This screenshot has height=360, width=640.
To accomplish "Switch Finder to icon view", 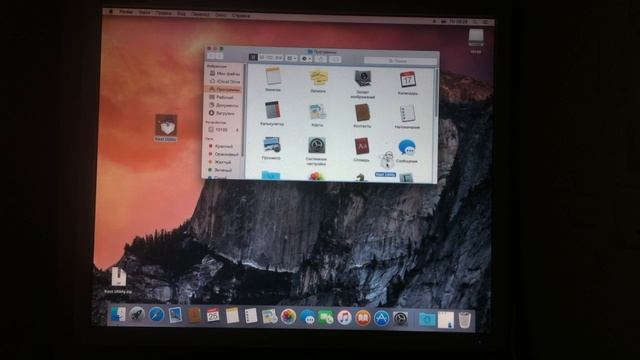I will tap(253, 57).
